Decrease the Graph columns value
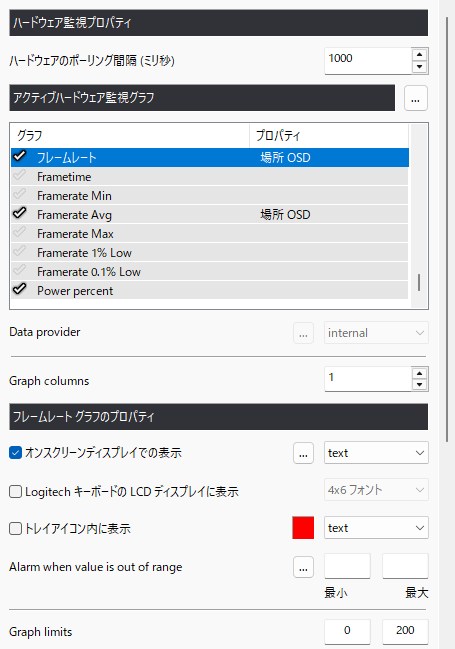This screenshot has width=455, height=649. tap(419, 385)
